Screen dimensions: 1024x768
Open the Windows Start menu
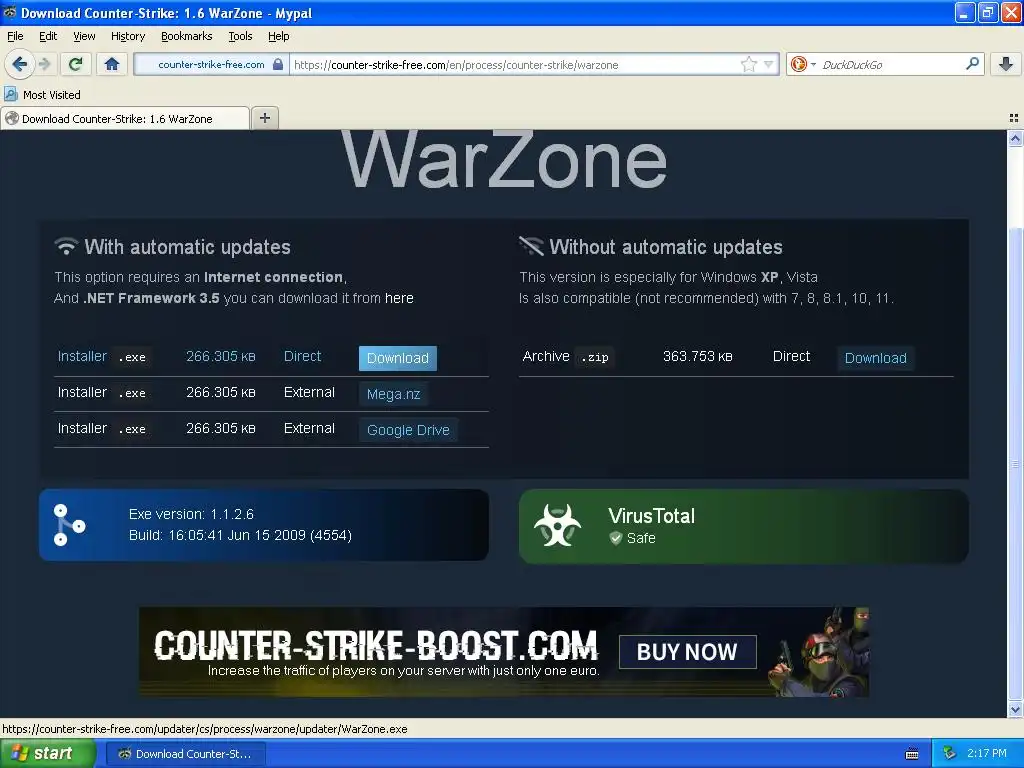pyautogui.click(x=48, y=754)
